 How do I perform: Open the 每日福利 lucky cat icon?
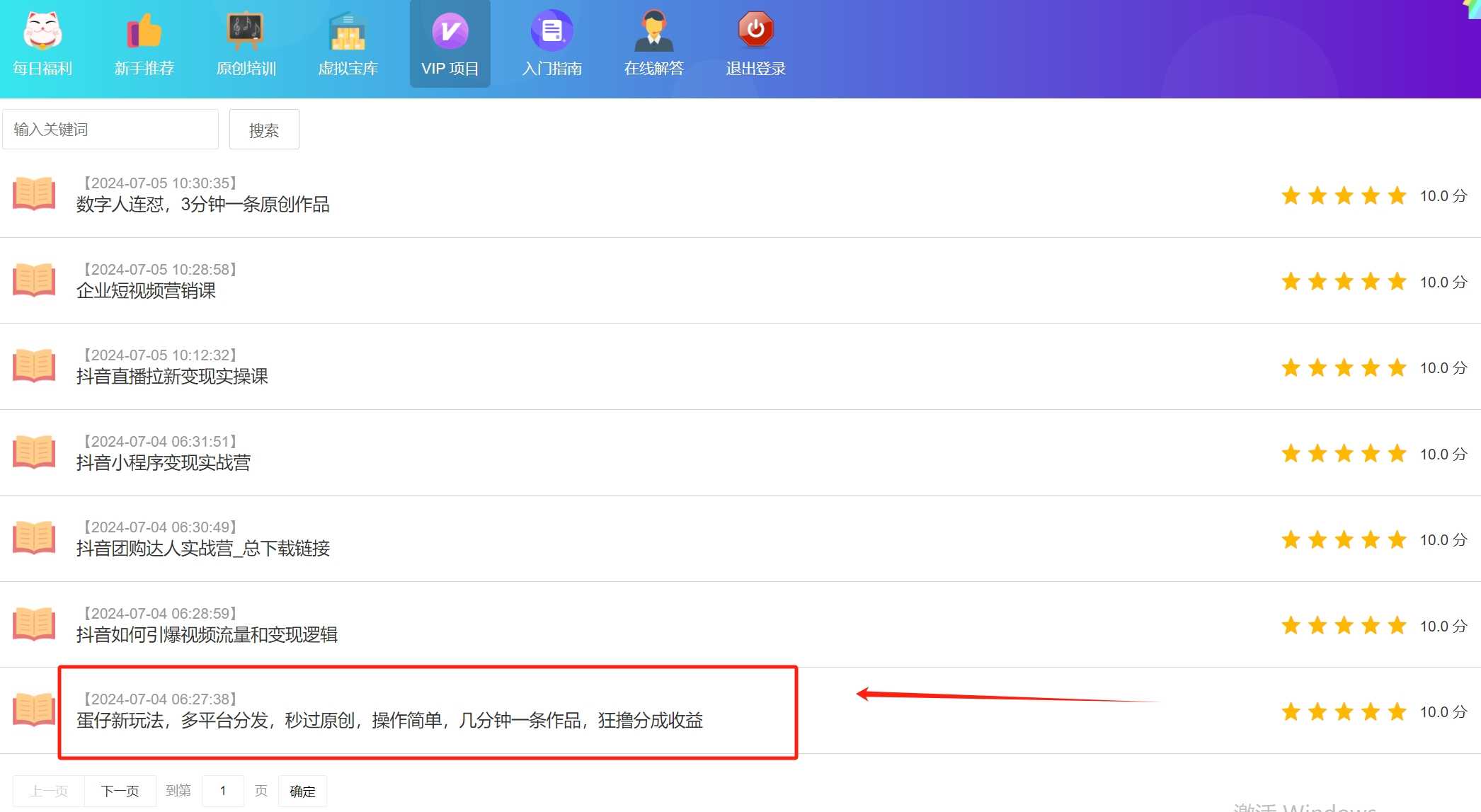tap(42, 30)
